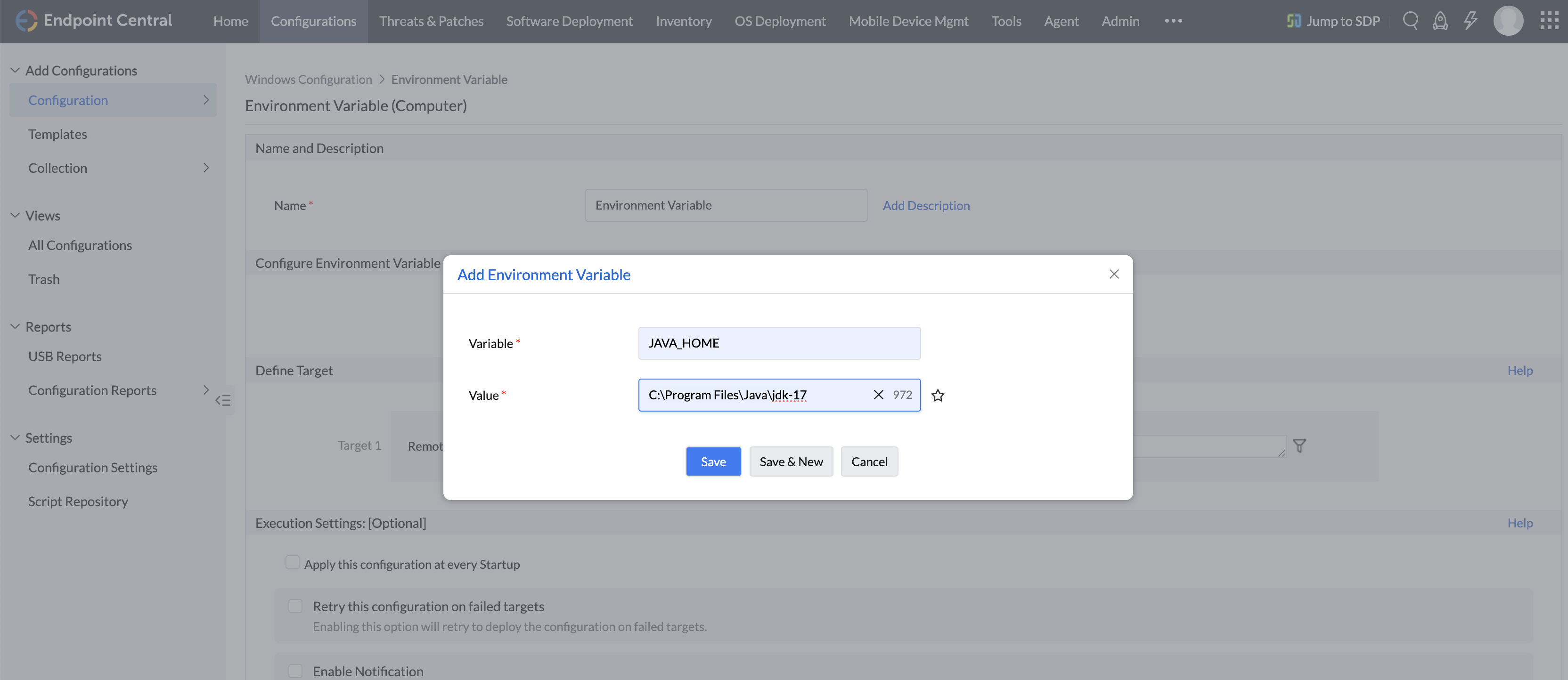Click the Add Description link

point(926,206)
